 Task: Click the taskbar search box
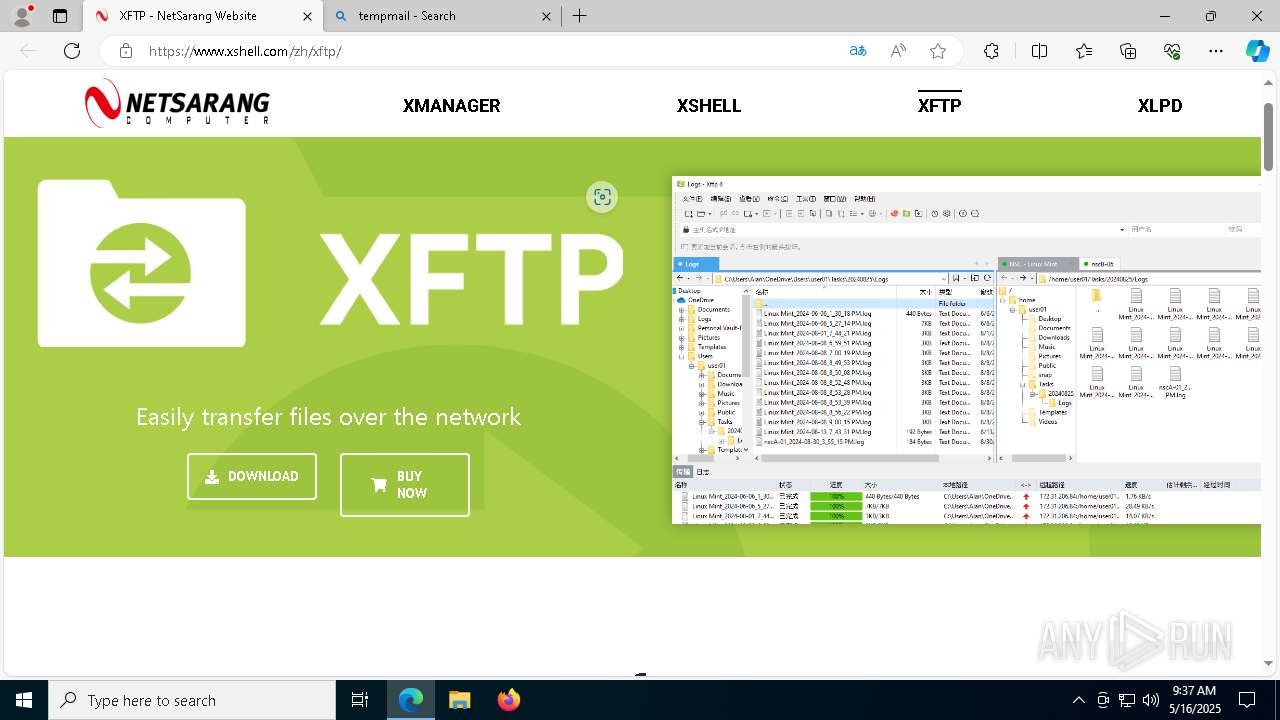click(192, 700)
